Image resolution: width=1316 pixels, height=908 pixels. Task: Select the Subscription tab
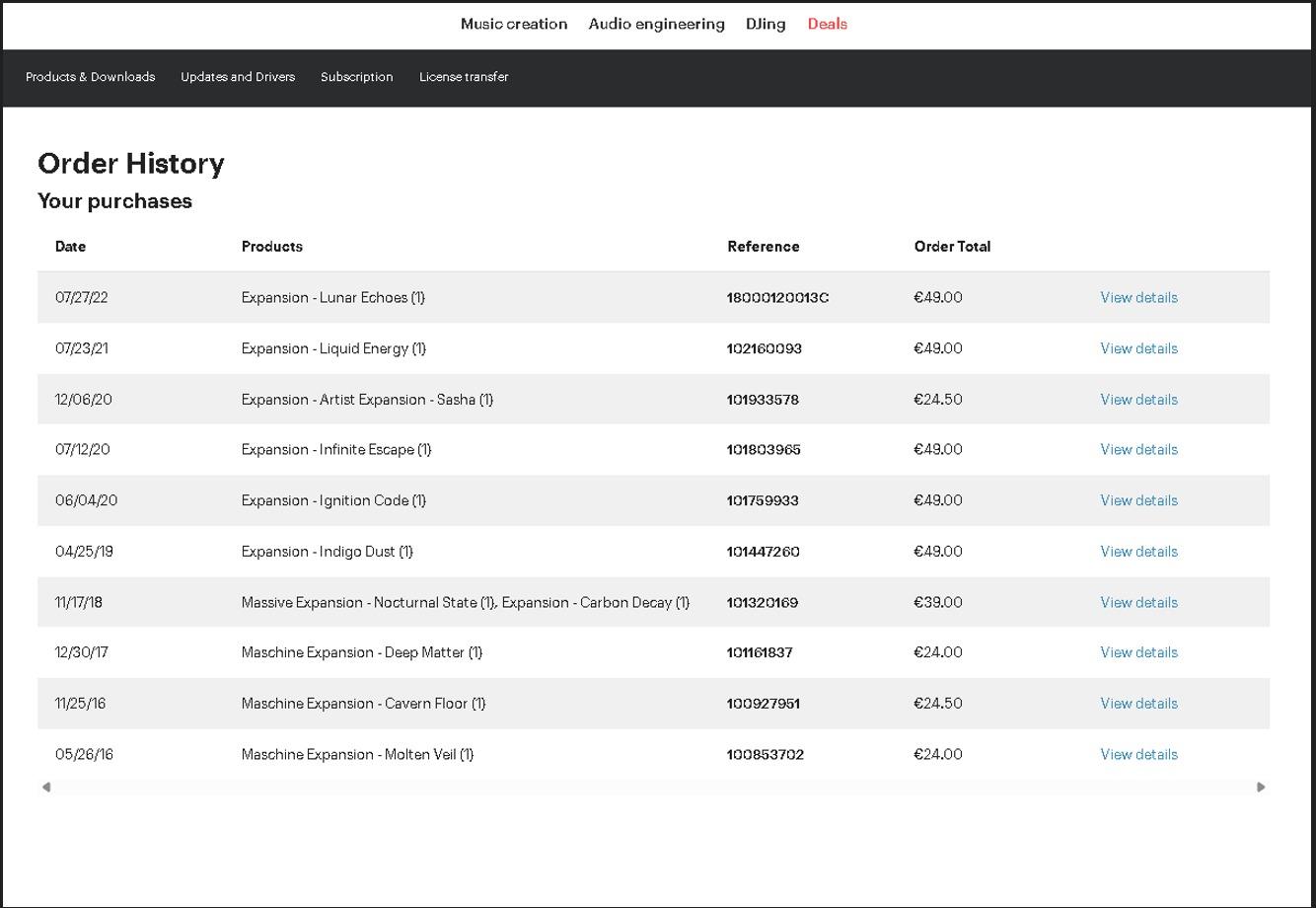point(357,77)
